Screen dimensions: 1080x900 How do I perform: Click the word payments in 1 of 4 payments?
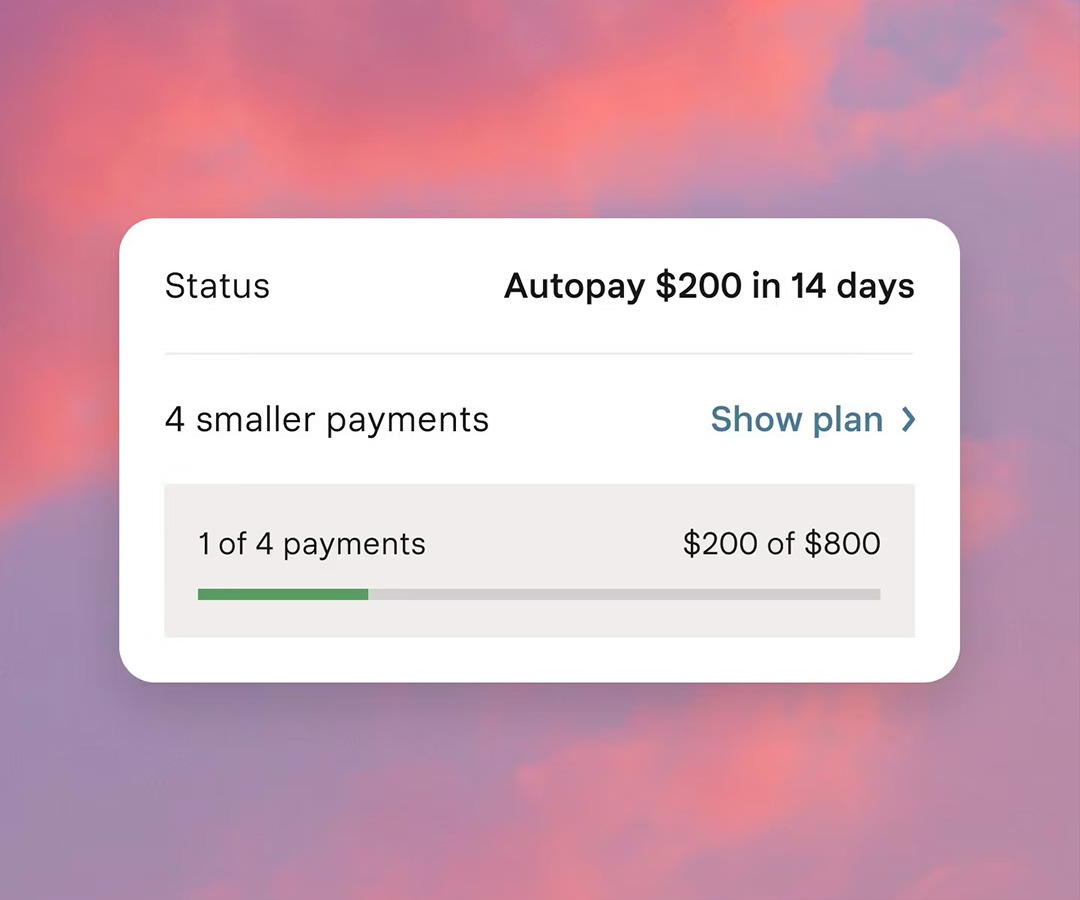[354, 544]
